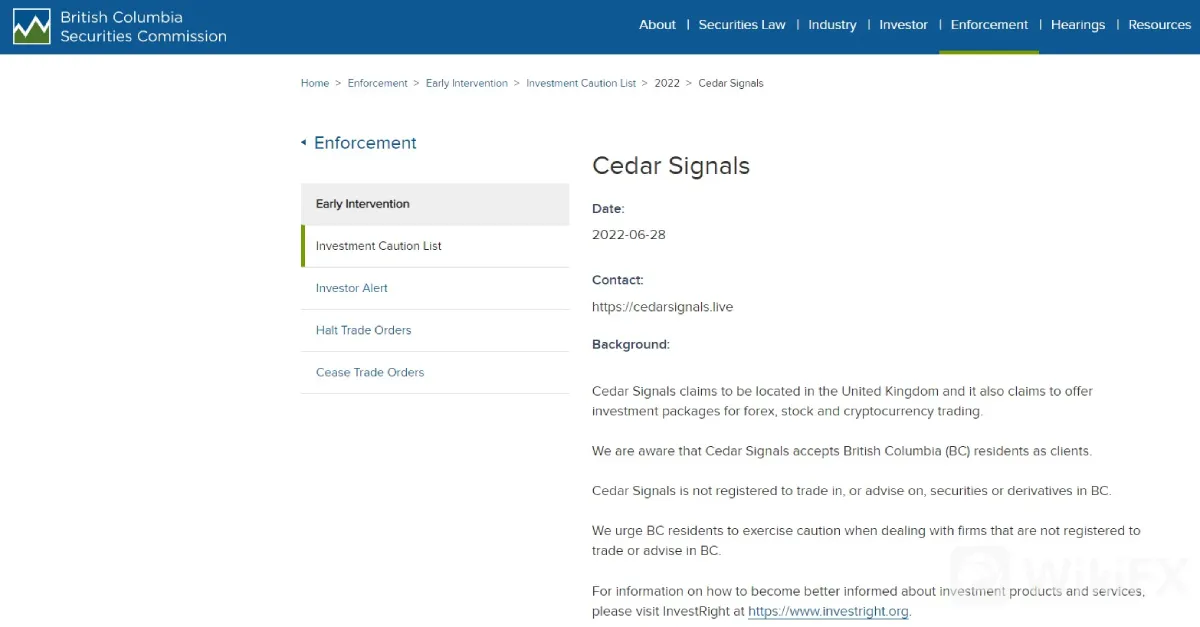Select Early Intervention in sidebar

435,204
